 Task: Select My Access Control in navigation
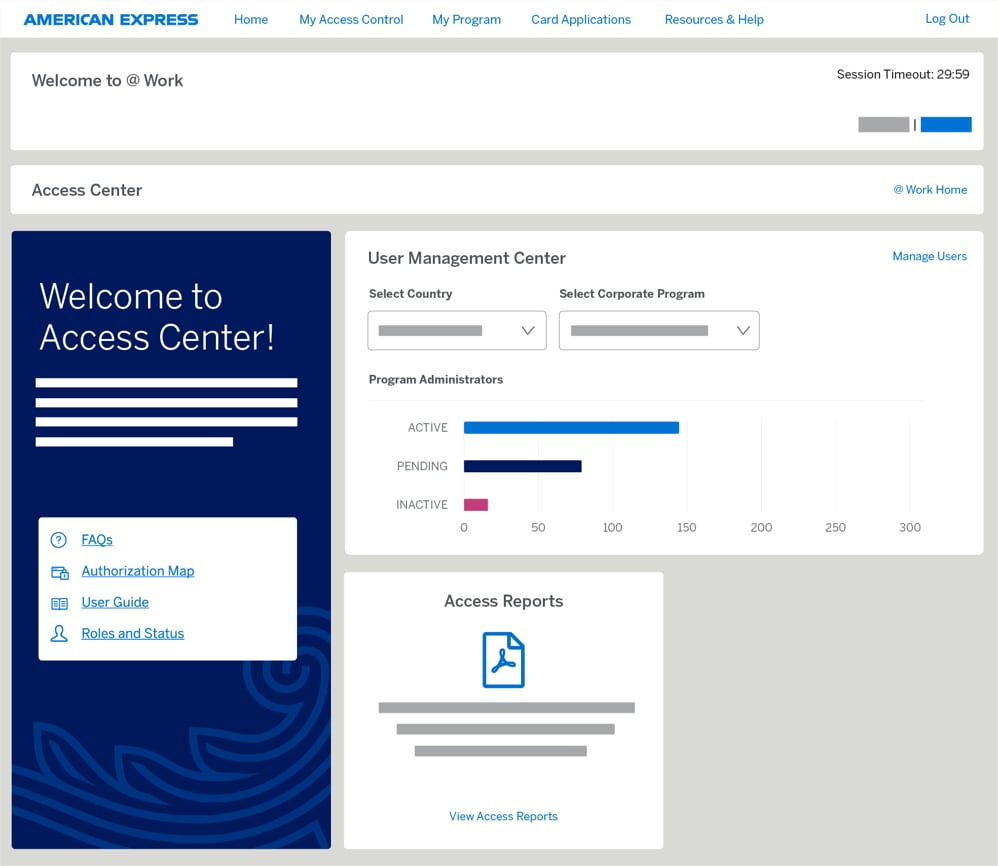point(351,19)
